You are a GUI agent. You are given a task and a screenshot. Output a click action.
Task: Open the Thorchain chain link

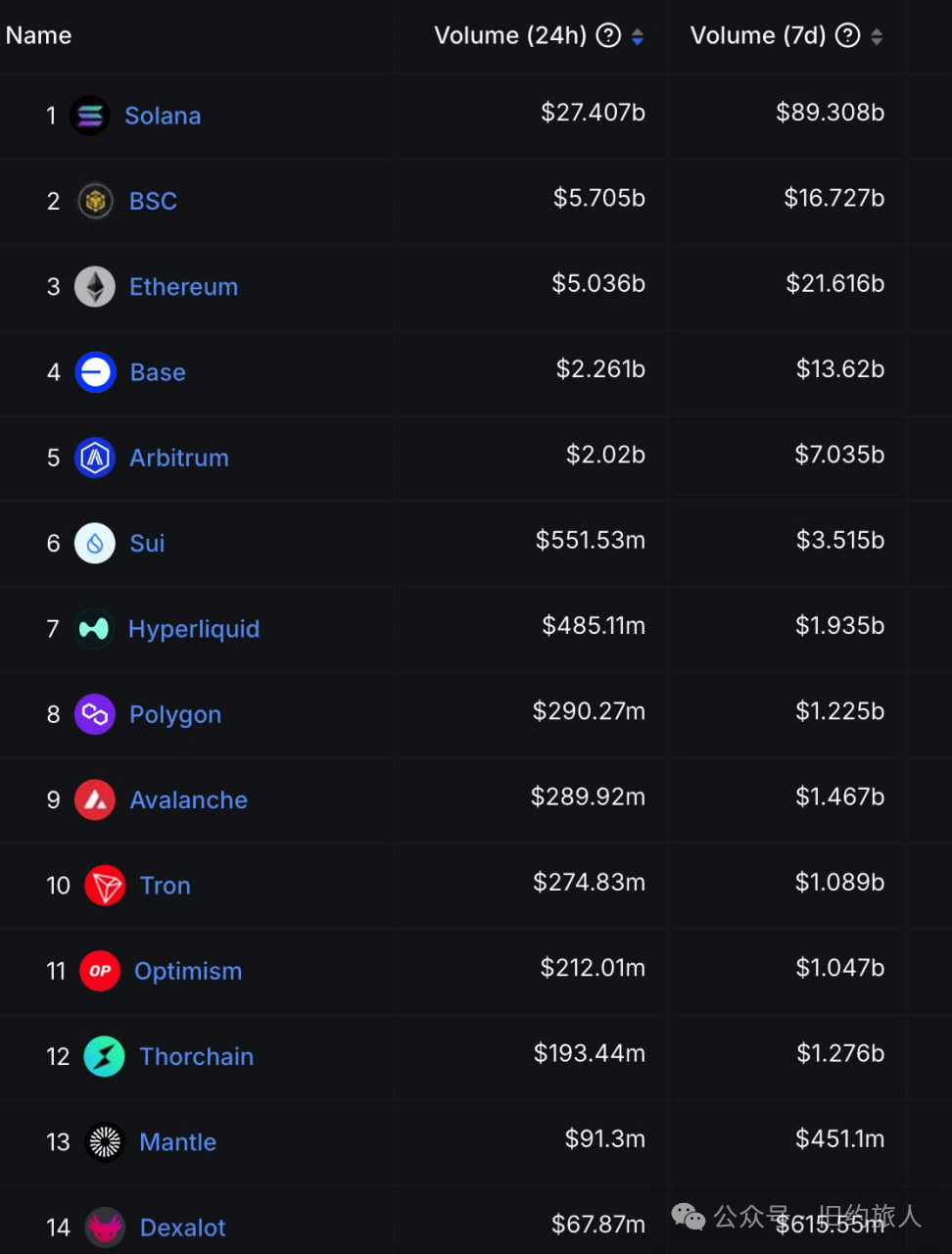pos(197,1057)
